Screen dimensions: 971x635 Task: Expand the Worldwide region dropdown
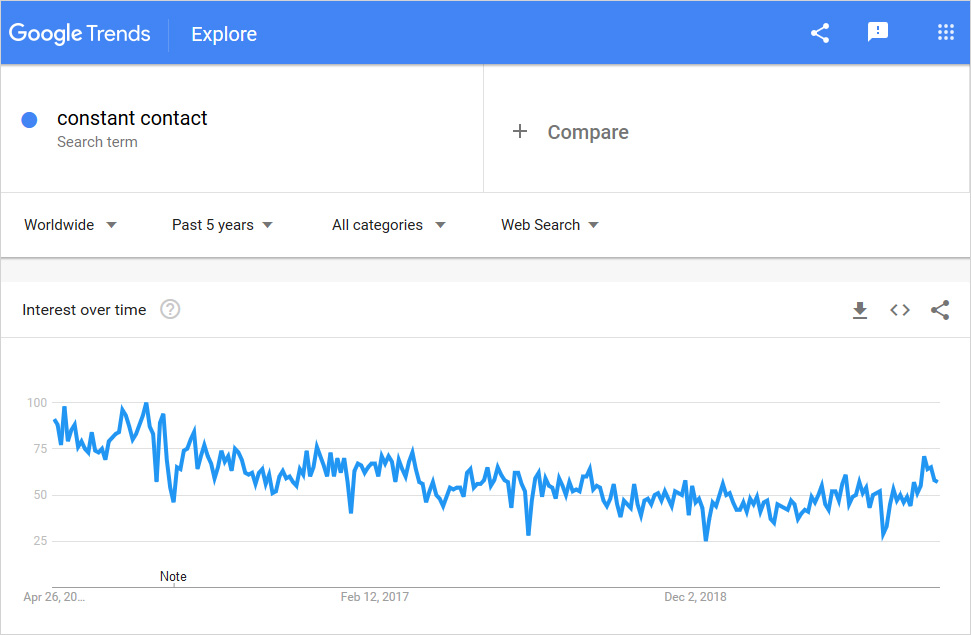pyautogui.click(x=70, y=225)
